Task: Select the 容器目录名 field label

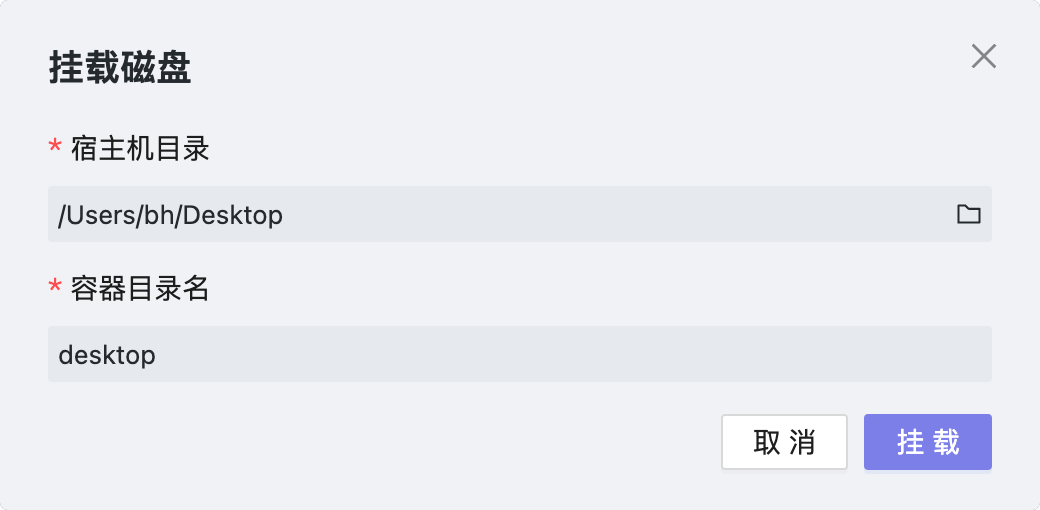Action: (141, 290)
